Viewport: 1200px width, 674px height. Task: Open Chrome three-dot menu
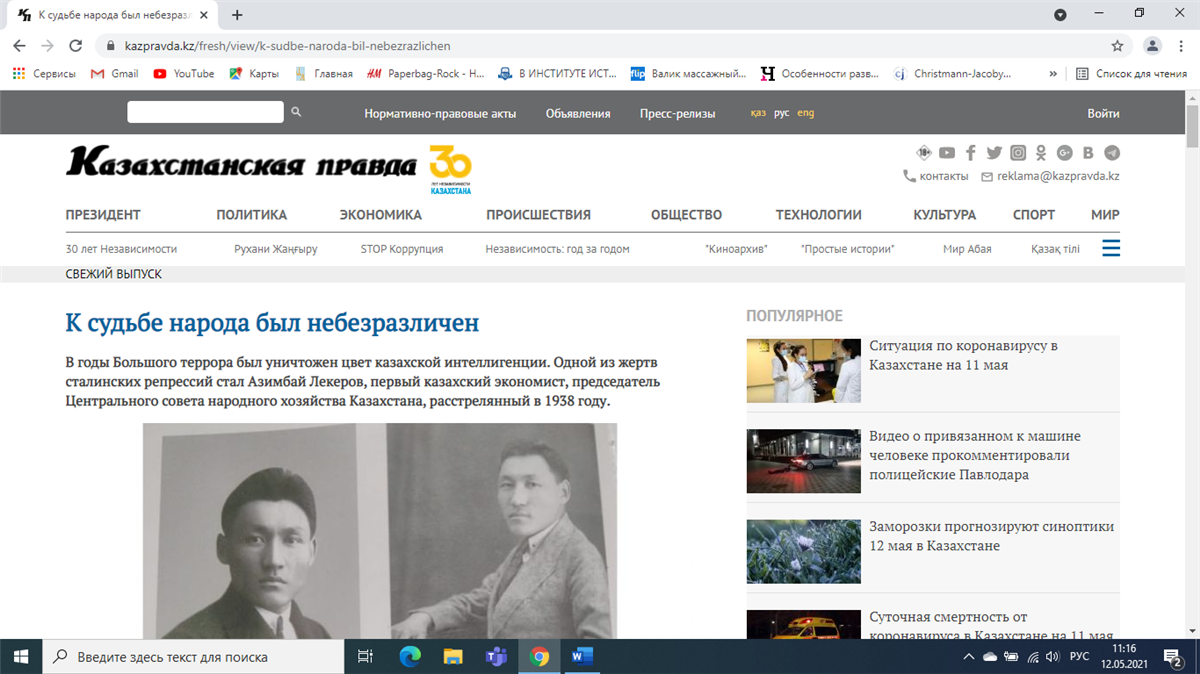click(x=1181, y=46)
